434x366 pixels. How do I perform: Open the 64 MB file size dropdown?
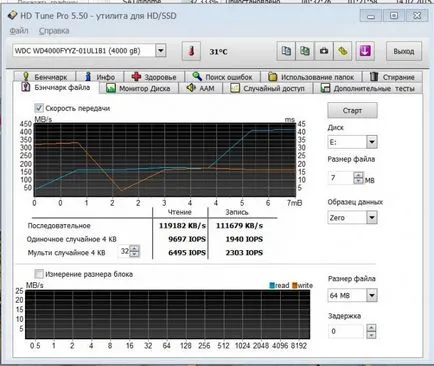tap(372, 295)
